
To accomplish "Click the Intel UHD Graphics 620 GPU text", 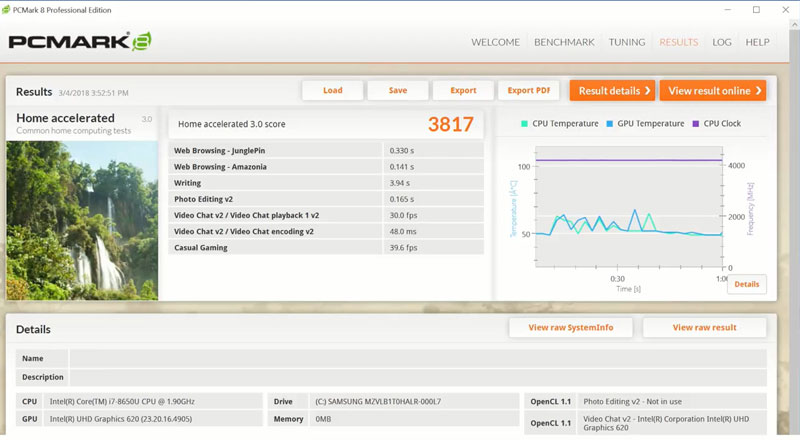I will coord(120,419).
